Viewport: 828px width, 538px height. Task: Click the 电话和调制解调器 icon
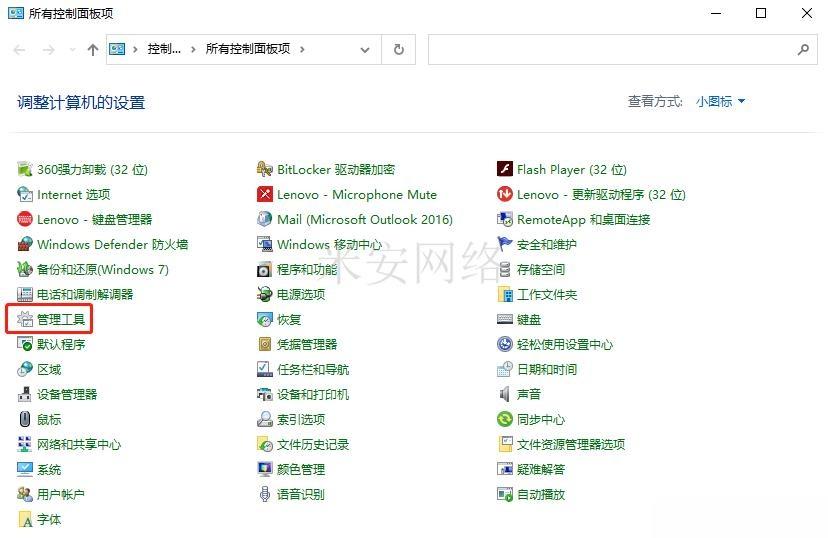[25, 294]
